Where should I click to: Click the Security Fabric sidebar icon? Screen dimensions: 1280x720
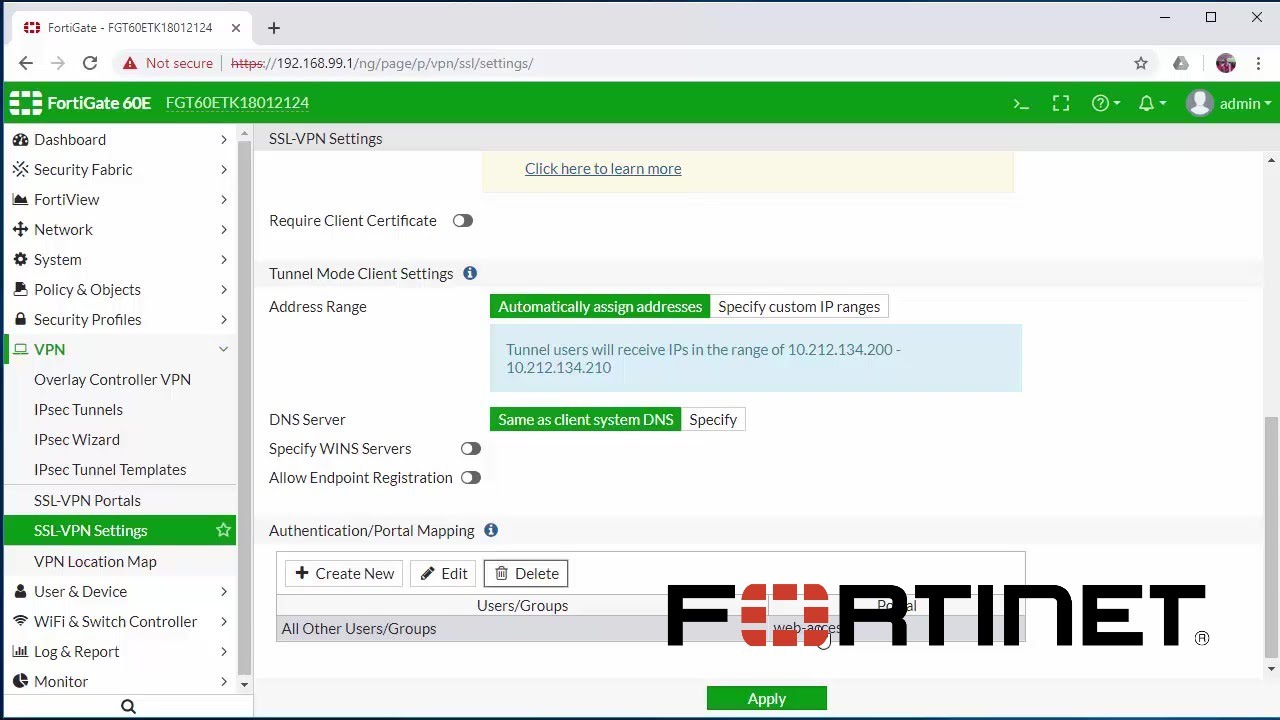[20, 170]
